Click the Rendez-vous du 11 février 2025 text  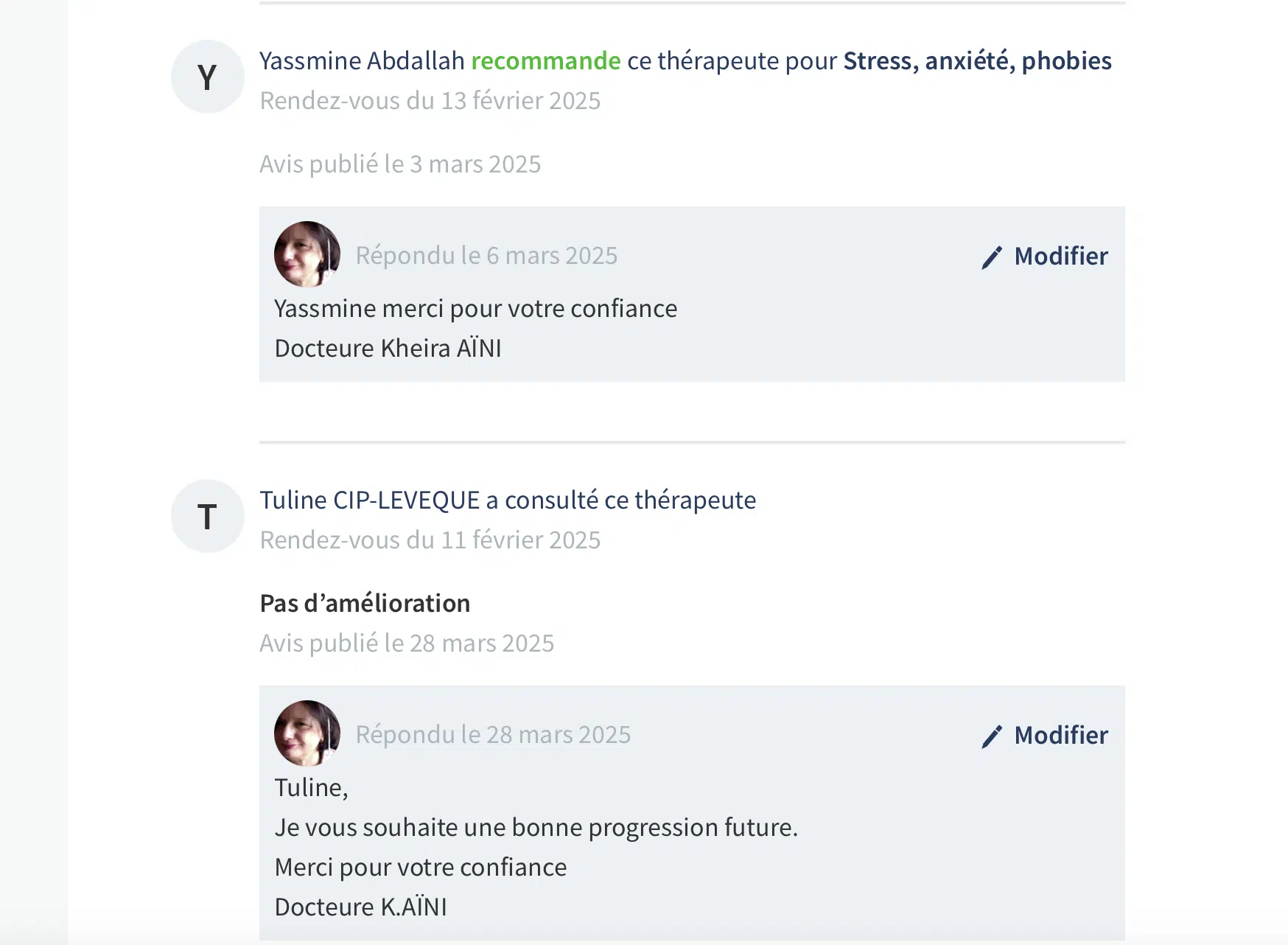430,540
